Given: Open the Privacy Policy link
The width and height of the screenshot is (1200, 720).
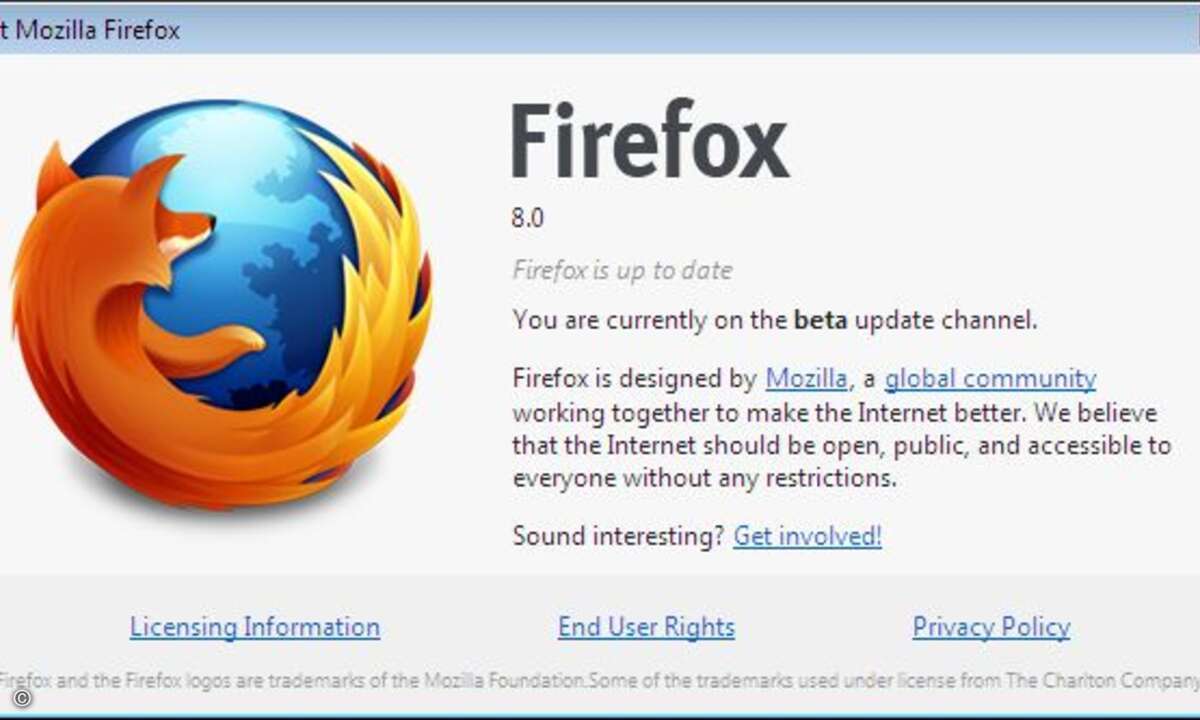Looking at the screenshot, I should click(991, 627).
